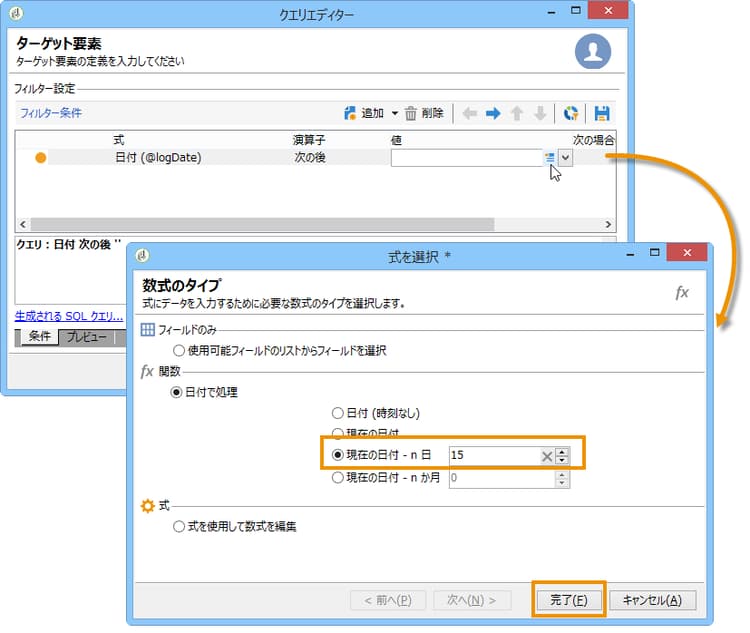Click the right arrow of the horizontal scrollbar

[x=608, y=224]
